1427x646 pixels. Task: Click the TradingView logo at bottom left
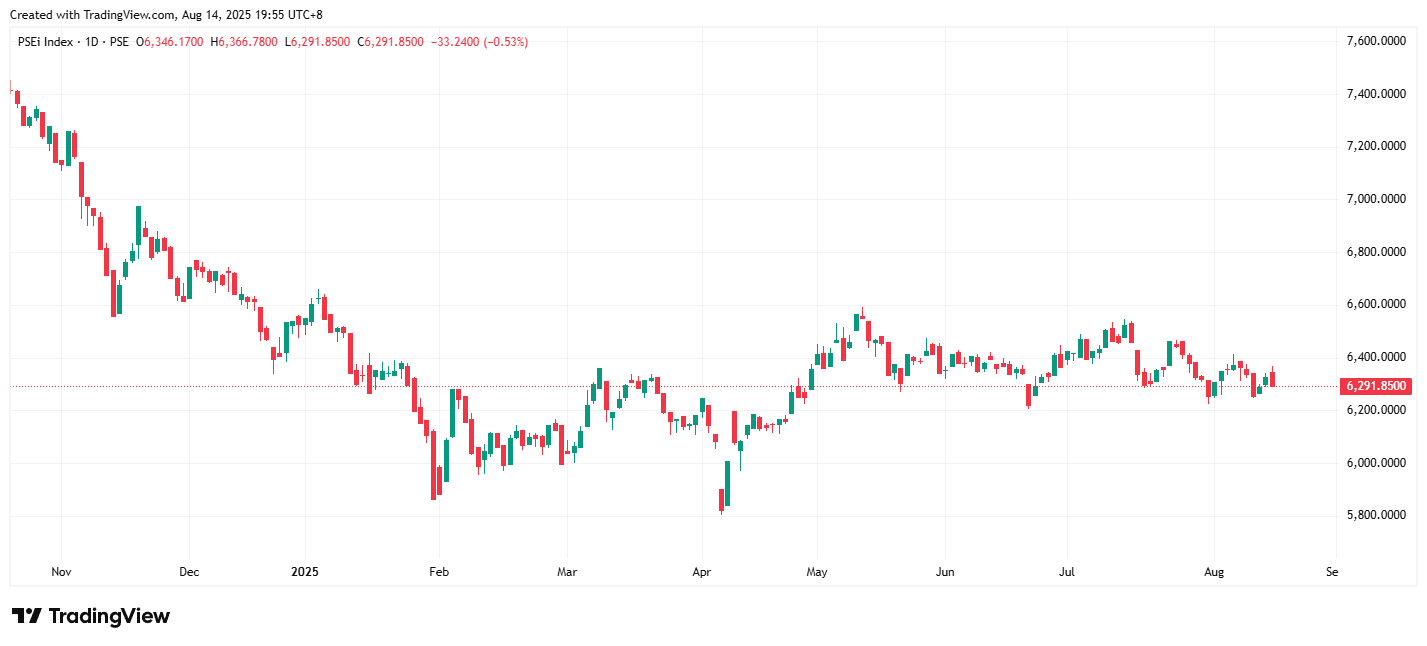click(90, 616)
